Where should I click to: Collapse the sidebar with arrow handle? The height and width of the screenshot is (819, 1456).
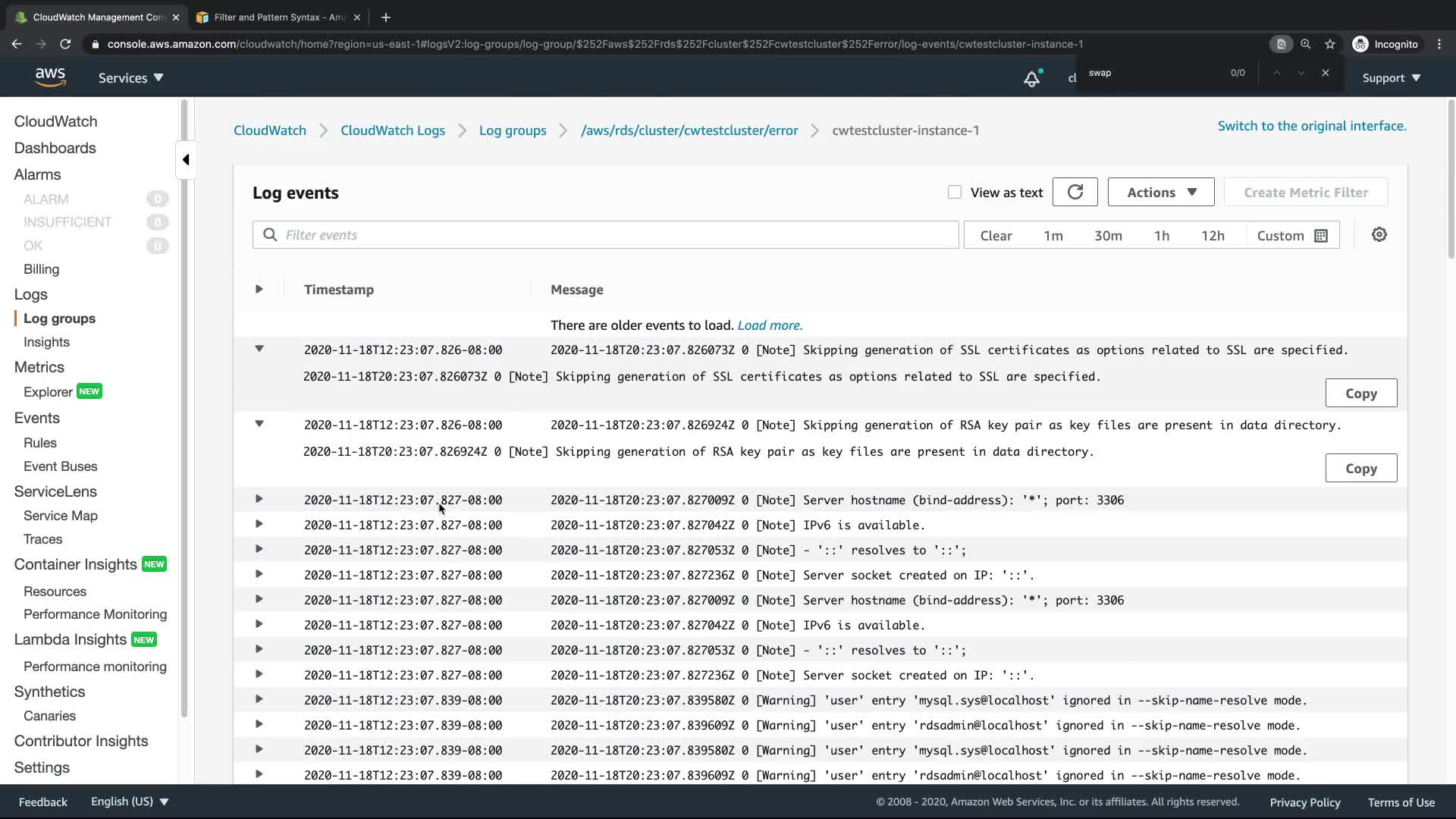tap(186, 160)
